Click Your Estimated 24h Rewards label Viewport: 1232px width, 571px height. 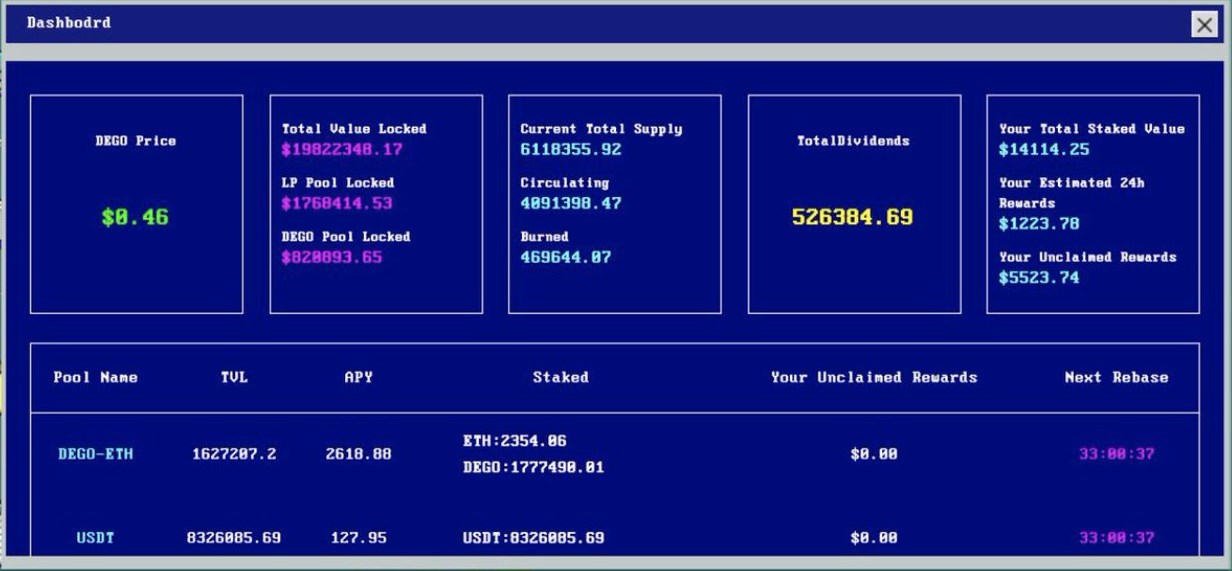(1072, 193)
